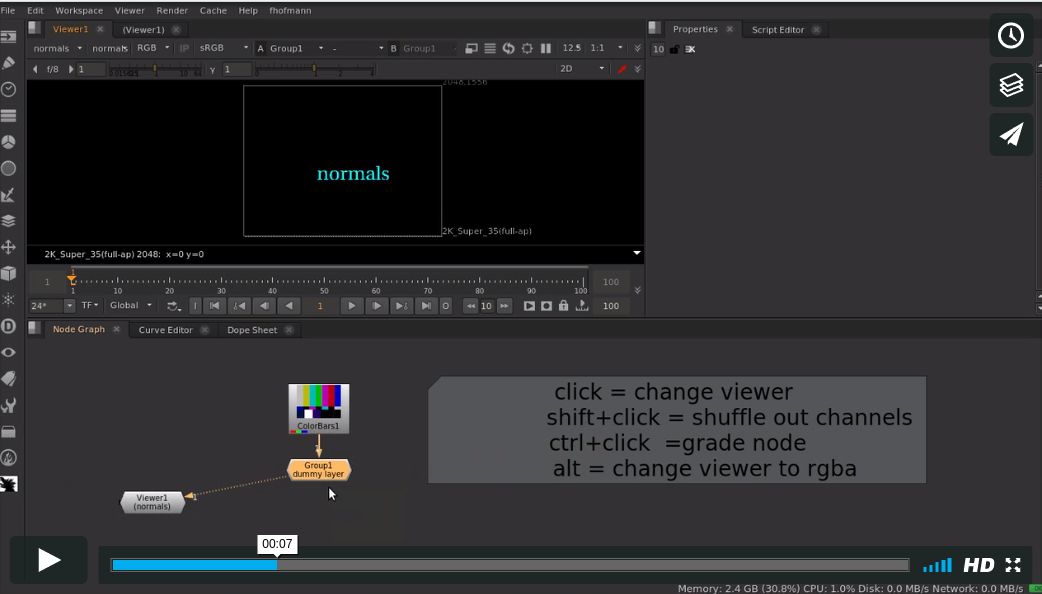This screenshot has height=594, width=1042.
Task: Open the sRGB viewer LUT dropdown
Action: pos(222,47)
